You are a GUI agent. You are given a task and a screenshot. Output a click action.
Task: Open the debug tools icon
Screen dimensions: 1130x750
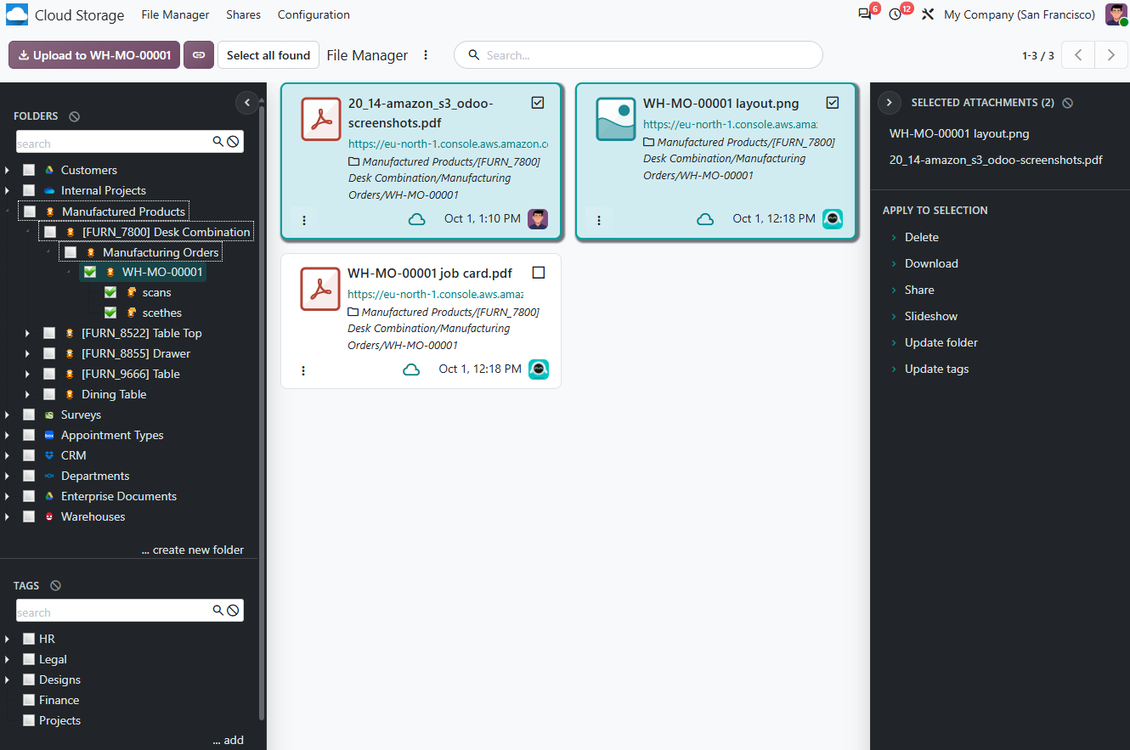tap(927, 14)
